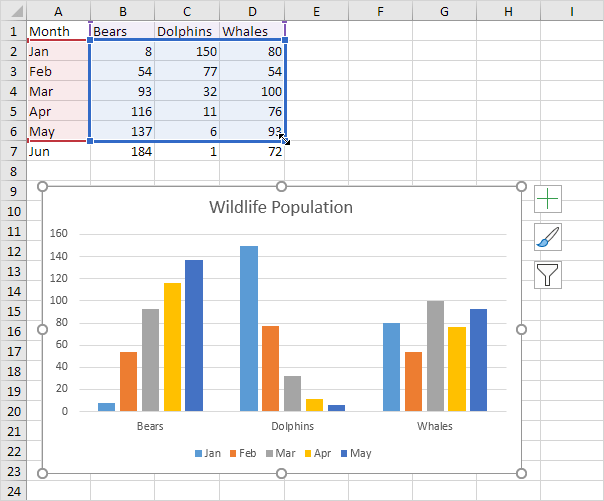Viewport: 604px width, 501px height.
Task: Select cell A7 containing Jun
Action: point(58,151)
